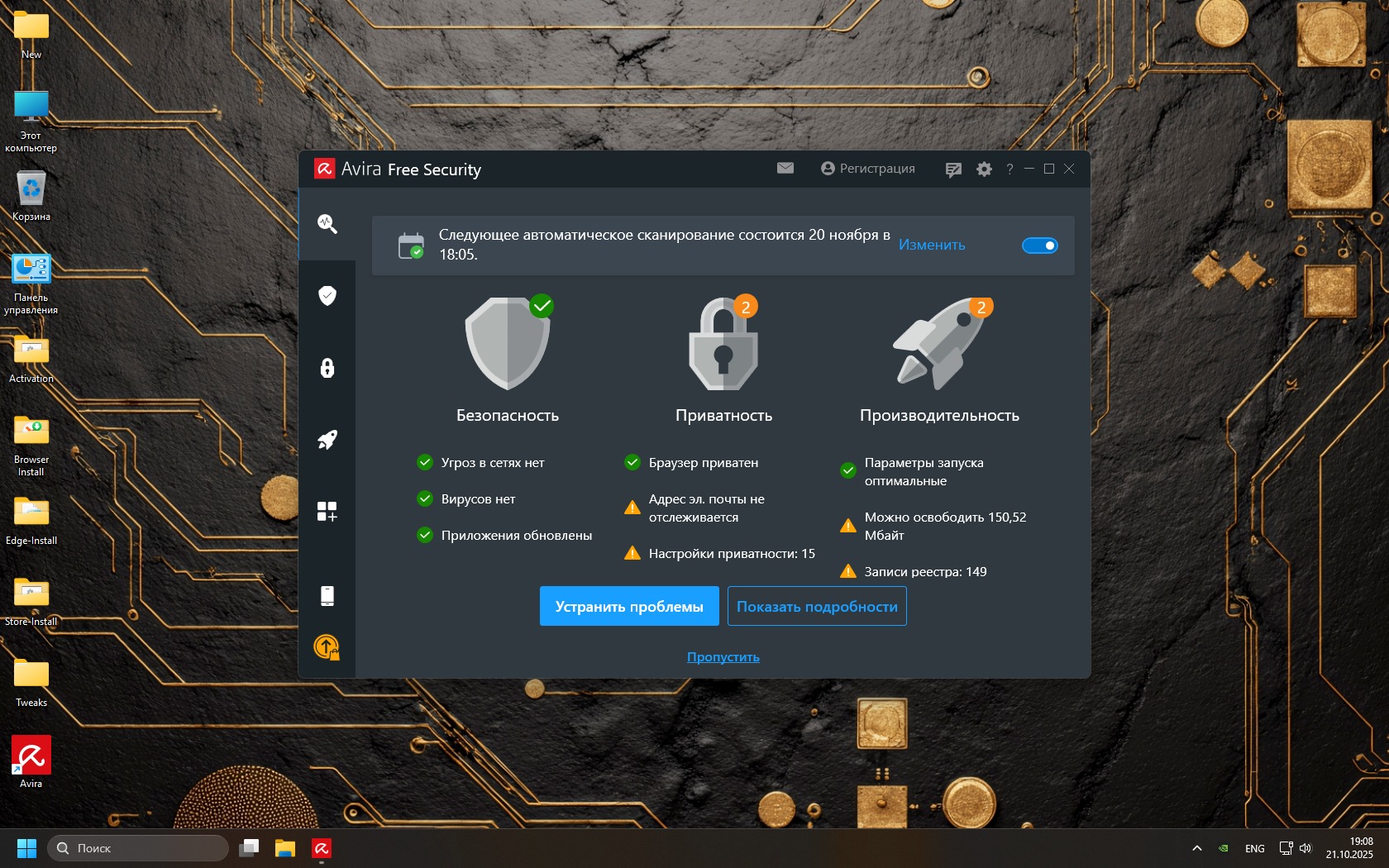Open the Security shield sidebar tab

coord(327,296)
